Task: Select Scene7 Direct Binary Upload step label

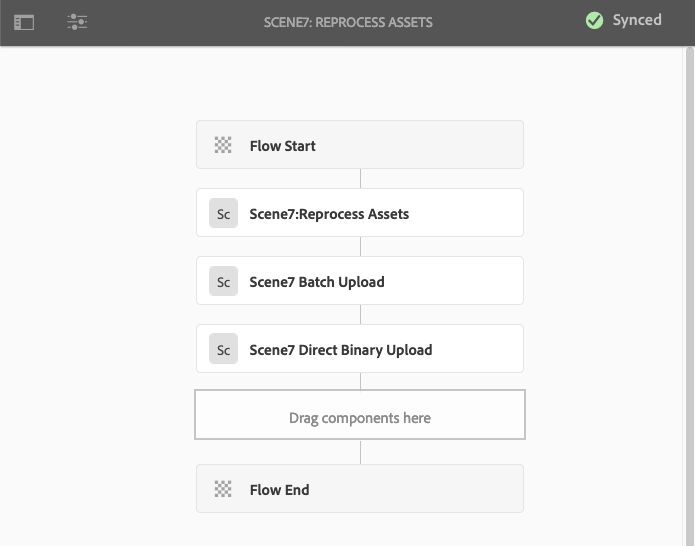Action: click(x=340, y=350)
